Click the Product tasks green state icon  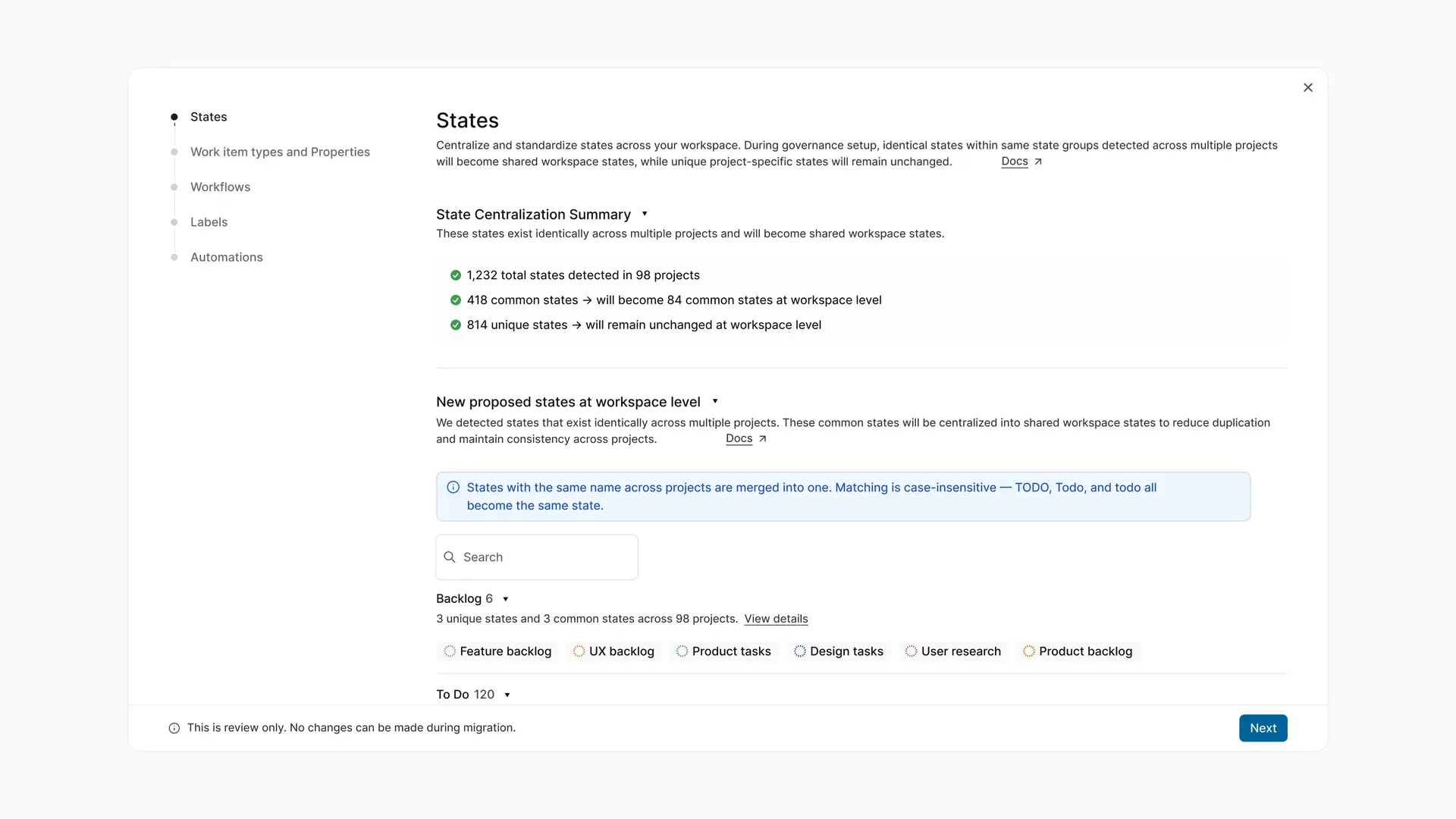click(682, 651)
